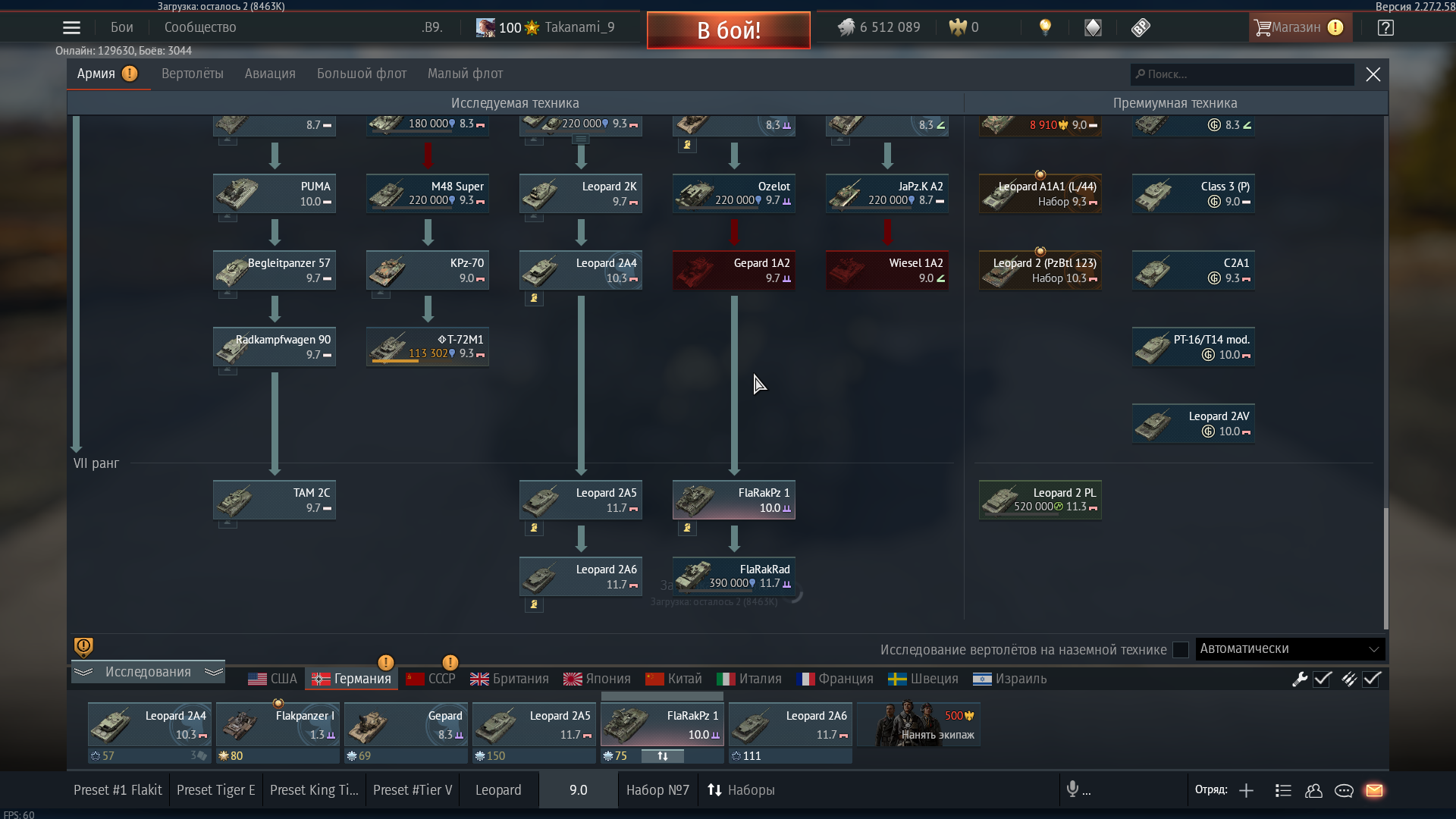This screenshot has width=1456, height=819.
Task: Toggle helicopter research on ground vehicles checkbox
Action: [x=1181, y=650]
